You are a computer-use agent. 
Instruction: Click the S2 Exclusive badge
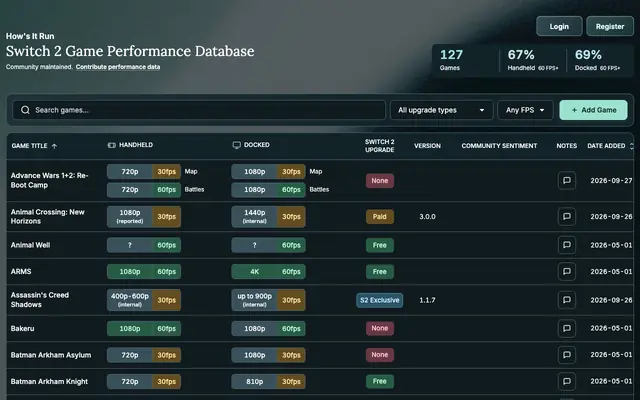pyautogui.click(x=380, y=300)
